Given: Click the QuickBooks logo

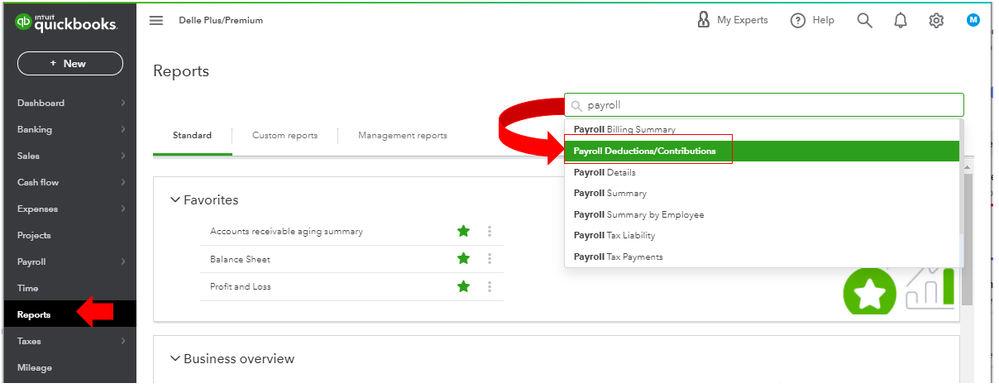Looking at the screenshot, I should pos(66,23).
